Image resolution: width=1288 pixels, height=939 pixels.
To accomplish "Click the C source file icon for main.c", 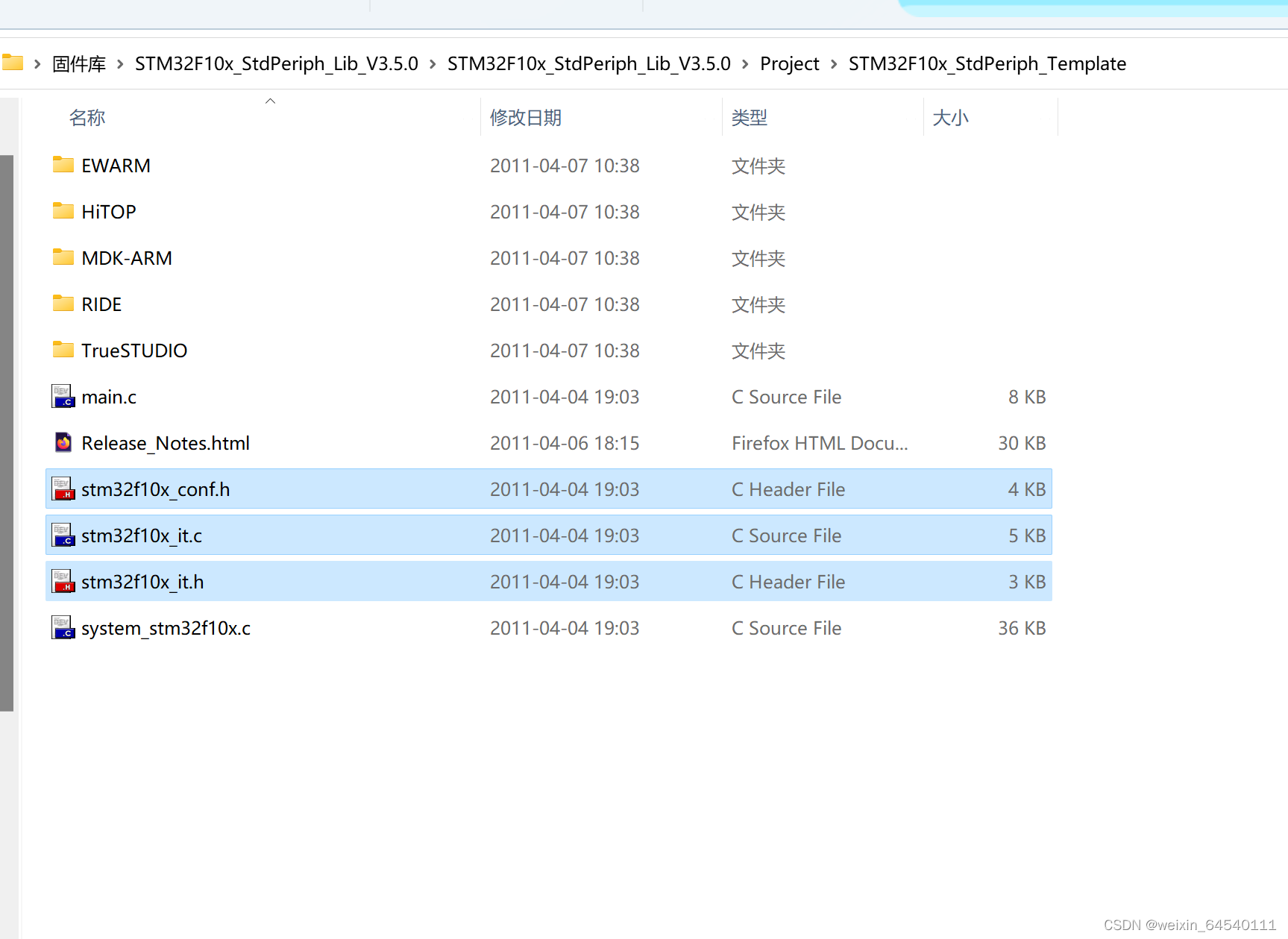I will [x=63, y=396].
